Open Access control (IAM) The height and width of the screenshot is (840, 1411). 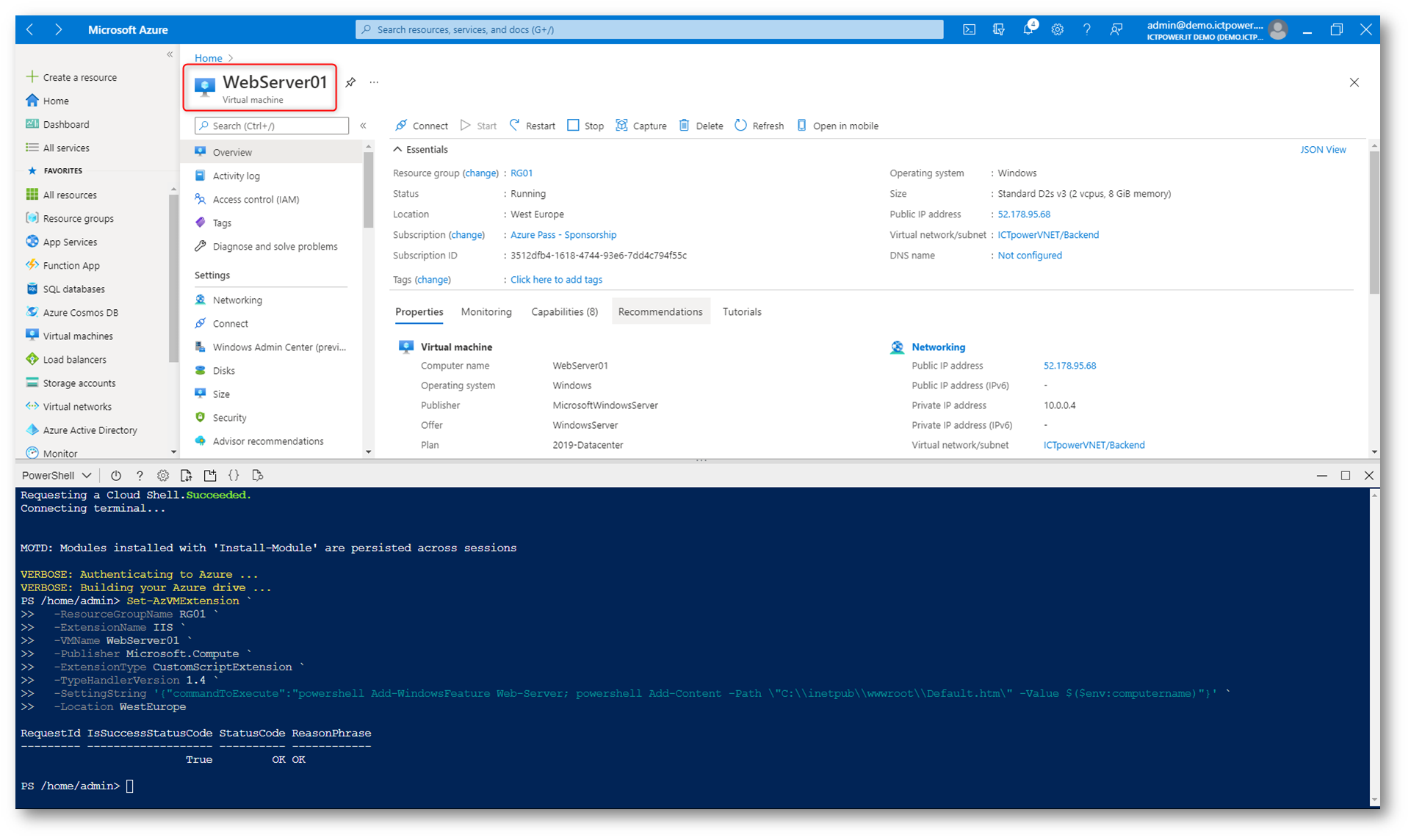coord(271,200)
